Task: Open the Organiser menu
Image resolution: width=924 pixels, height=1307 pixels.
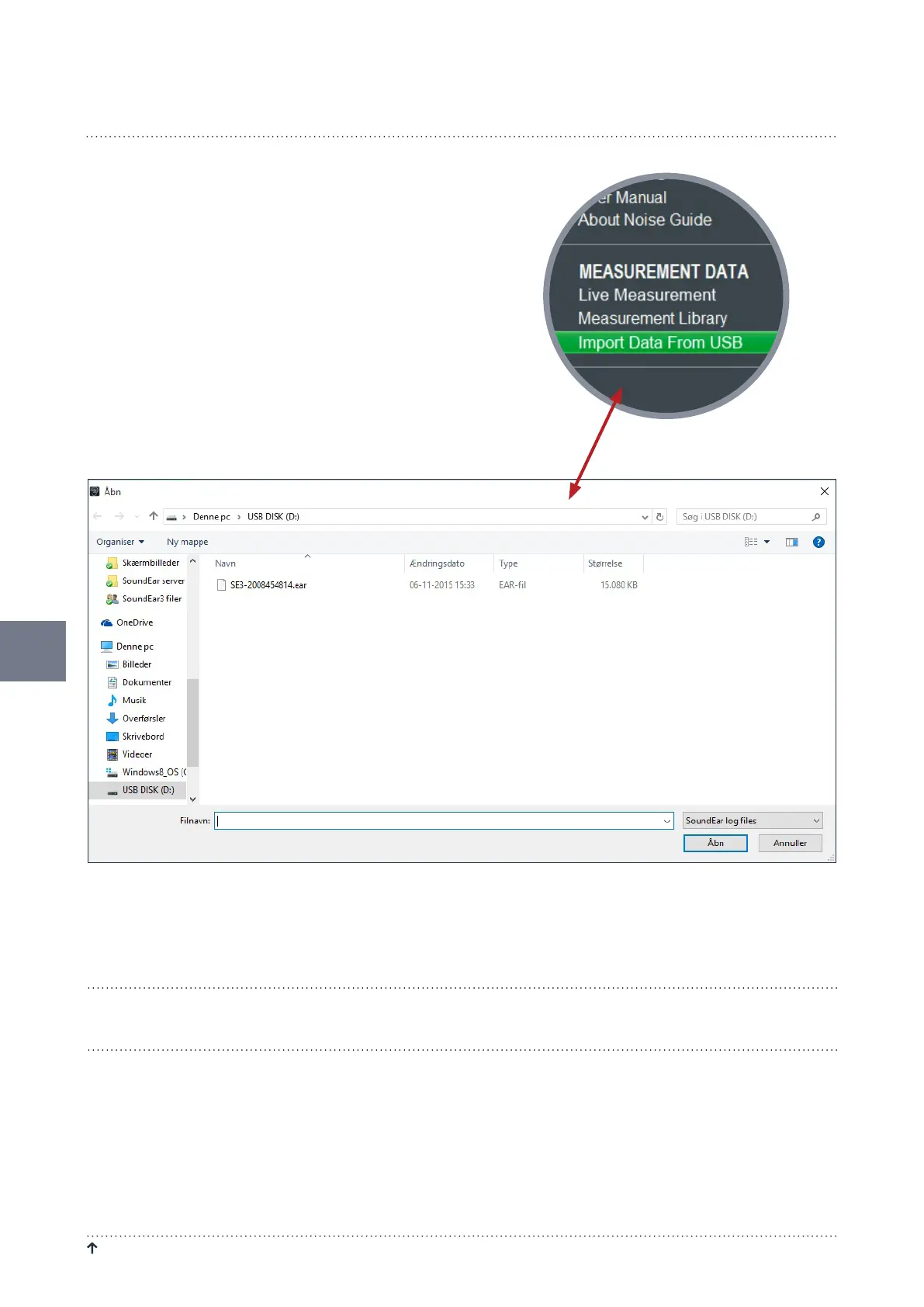Action: 120,542
